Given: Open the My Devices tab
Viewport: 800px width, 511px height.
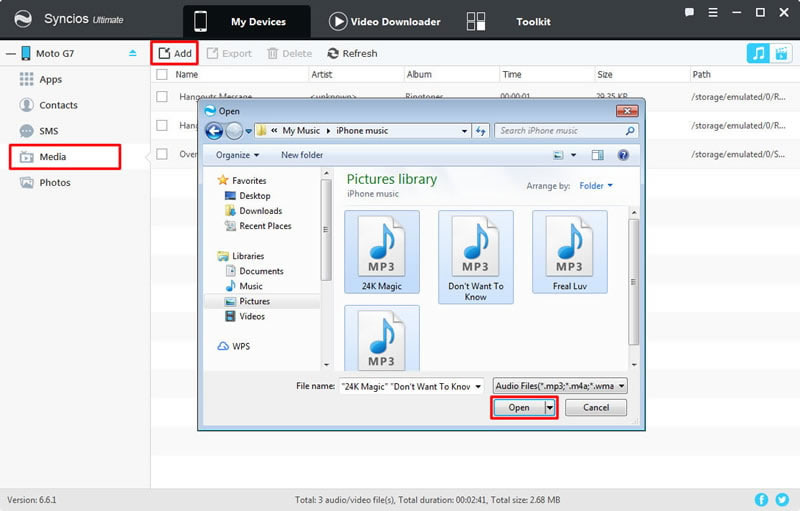Looking at the screenshot, I should coord(246,21).
